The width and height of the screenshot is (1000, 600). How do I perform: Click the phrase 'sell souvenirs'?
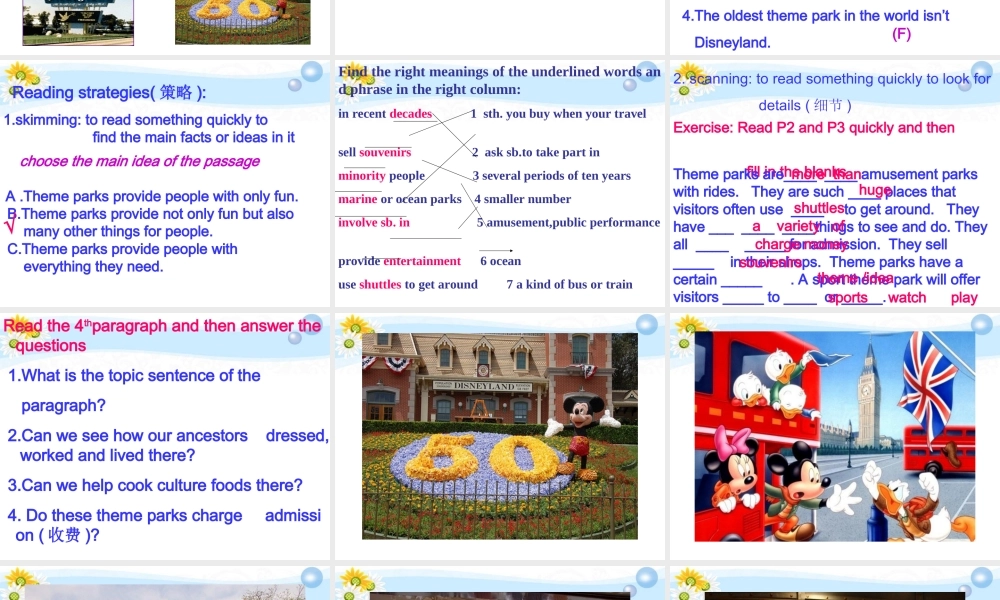(374, 152)
